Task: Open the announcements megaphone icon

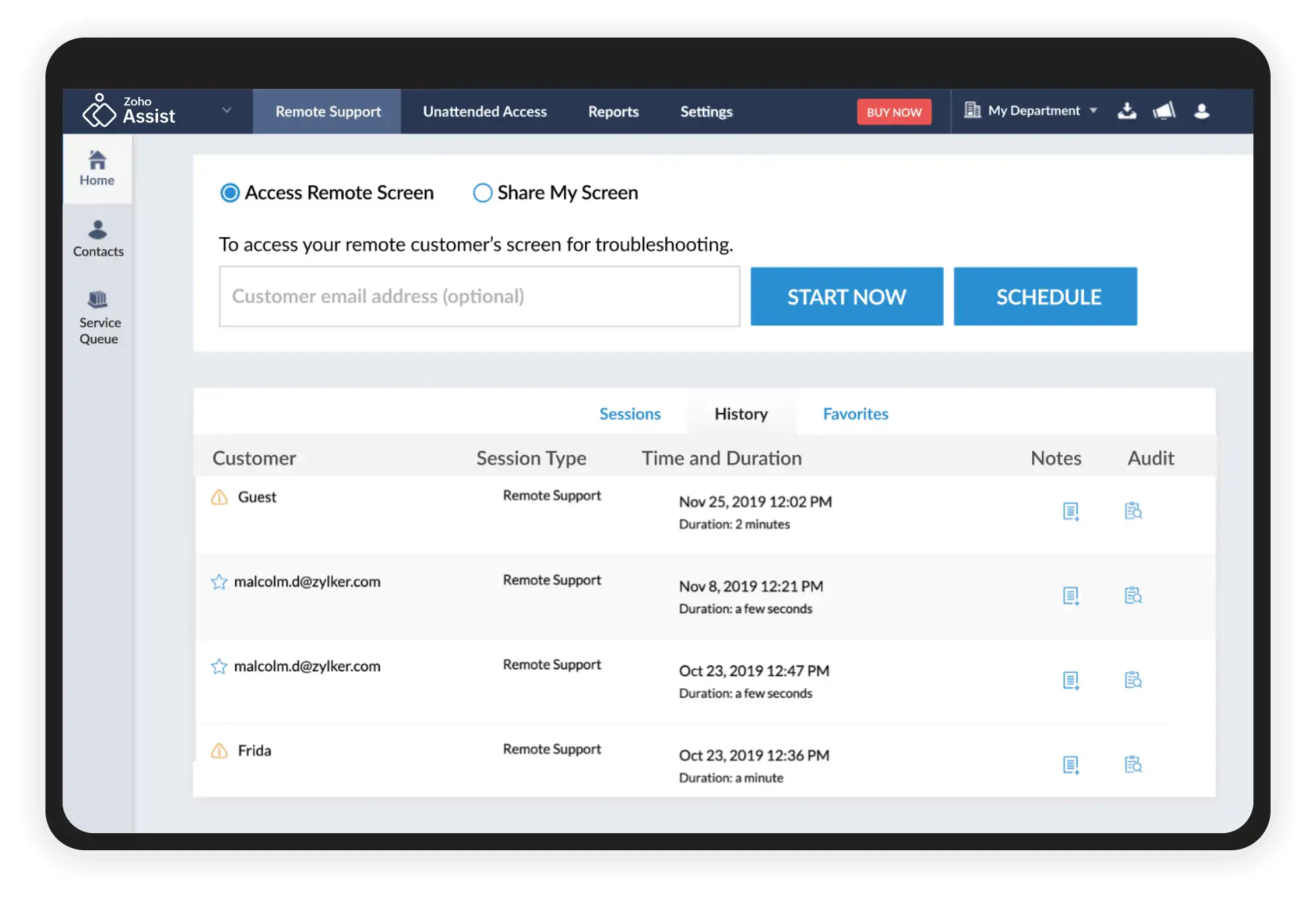Action: click(x=1165, y=111)
